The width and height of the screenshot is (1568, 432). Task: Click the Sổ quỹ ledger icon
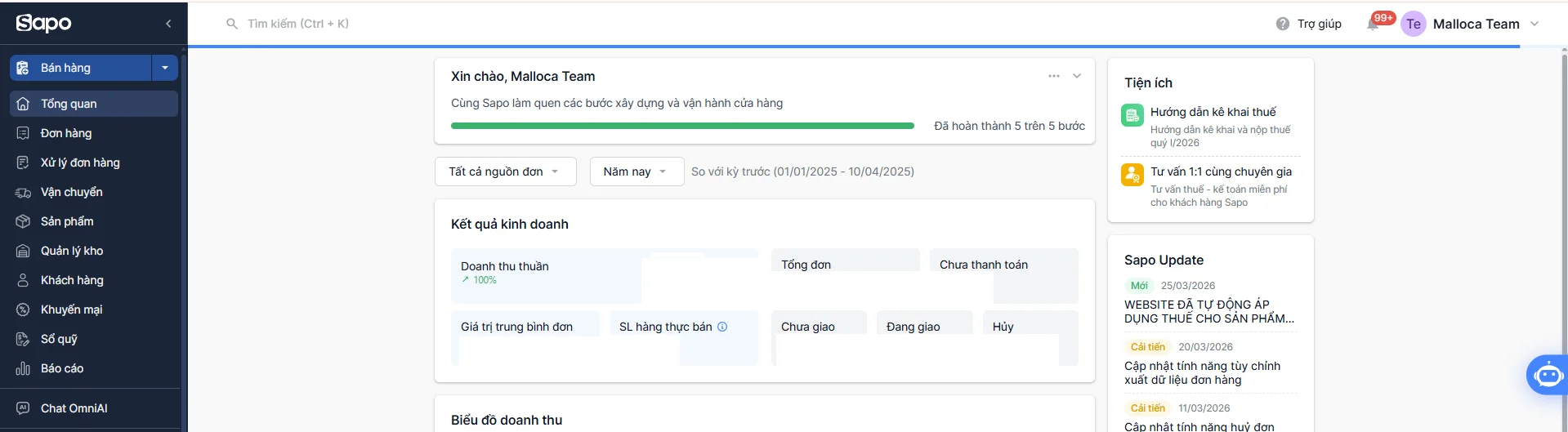(23, 339)
